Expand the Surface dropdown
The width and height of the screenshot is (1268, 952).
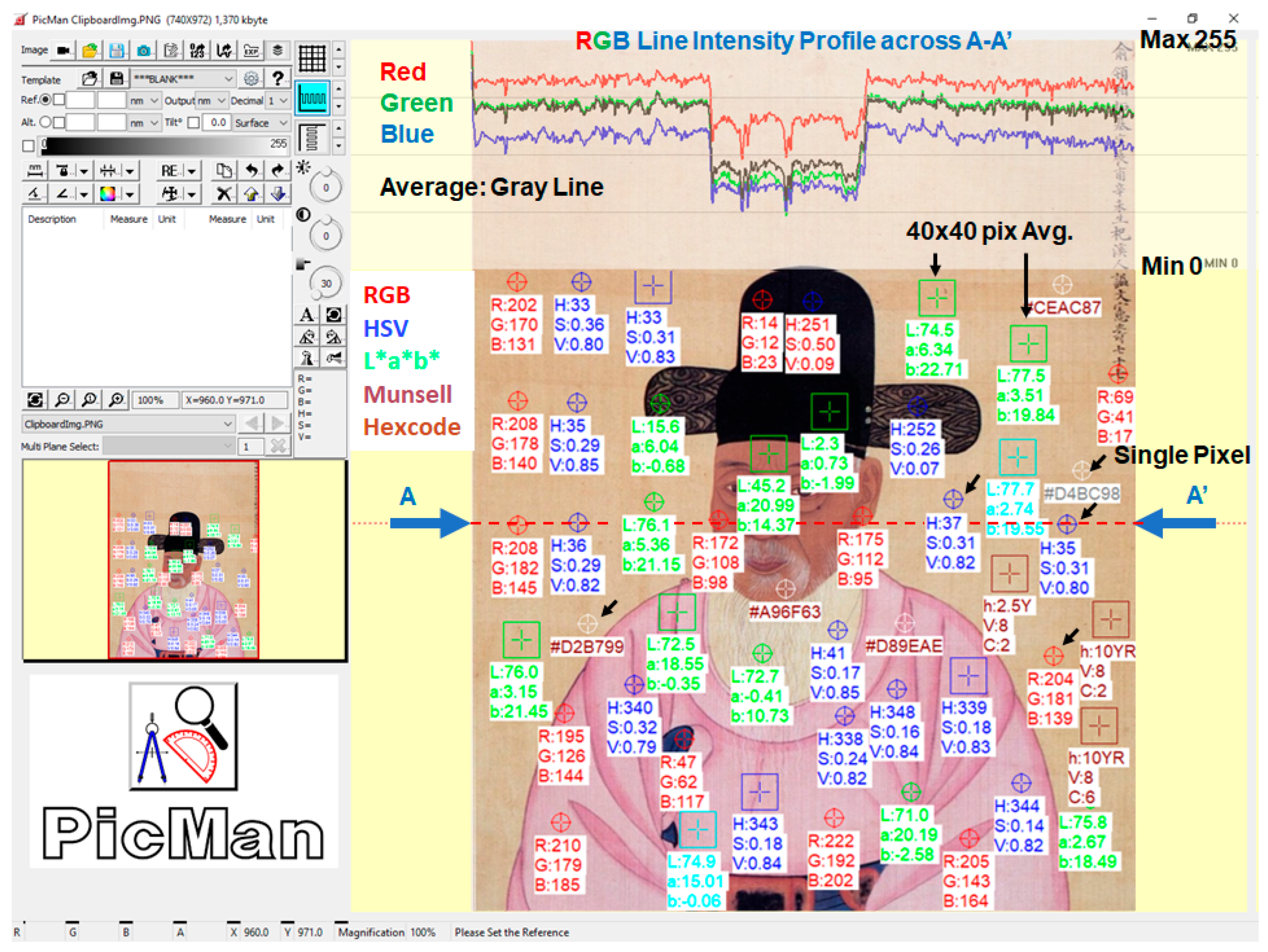[x=261, y=123]
